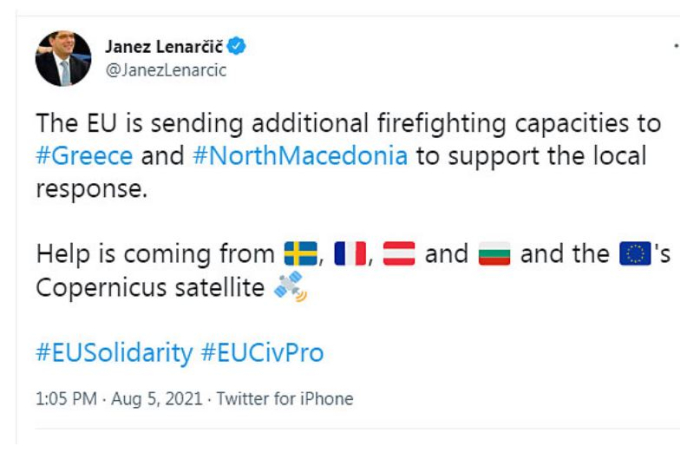Open the tweet's more options menu
Screen dimensions: 700x453
click(678, 45)
